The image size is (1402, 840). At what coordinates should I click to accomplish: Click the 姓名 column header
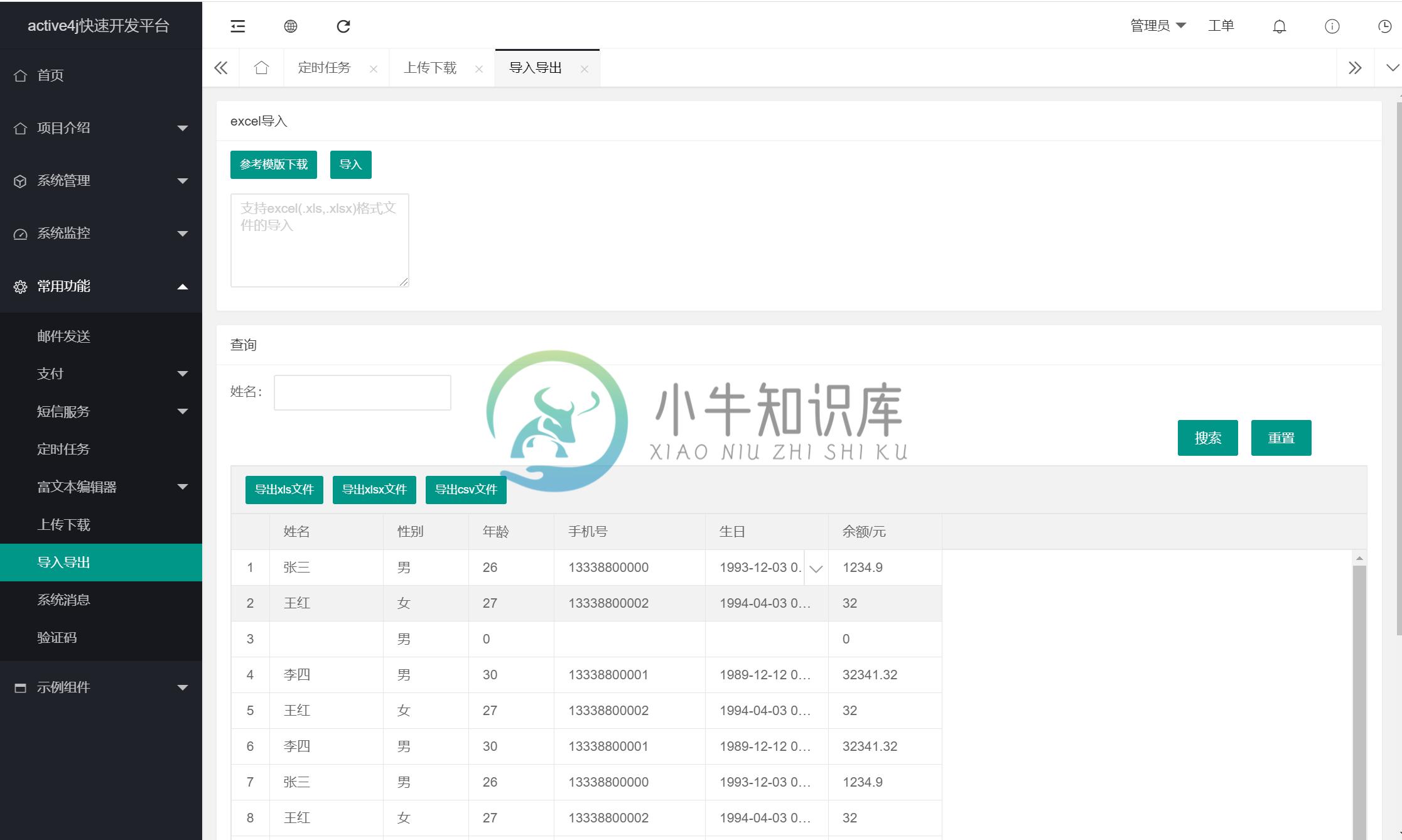tap(326, 532)
